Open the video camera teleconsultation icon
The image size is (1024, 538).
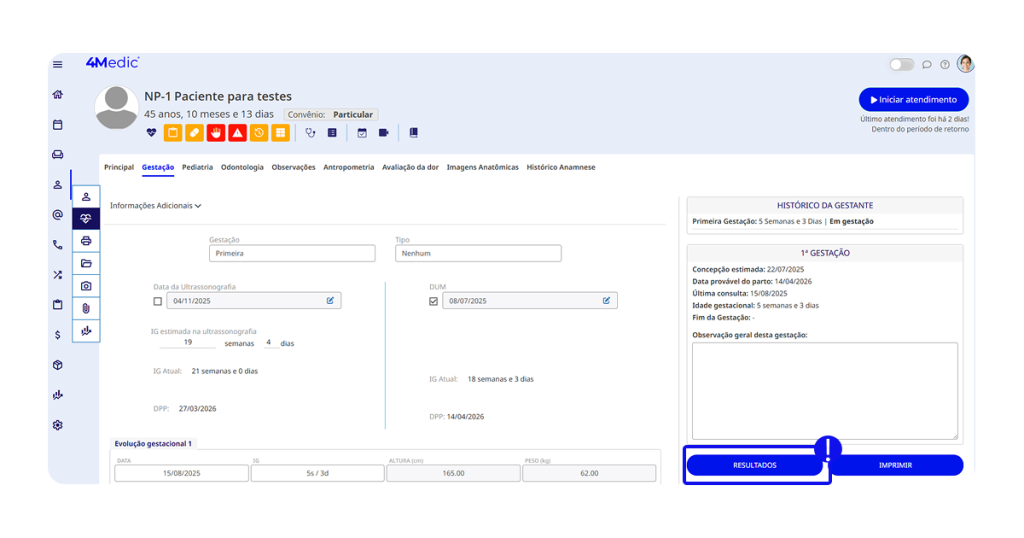point(383,132)
